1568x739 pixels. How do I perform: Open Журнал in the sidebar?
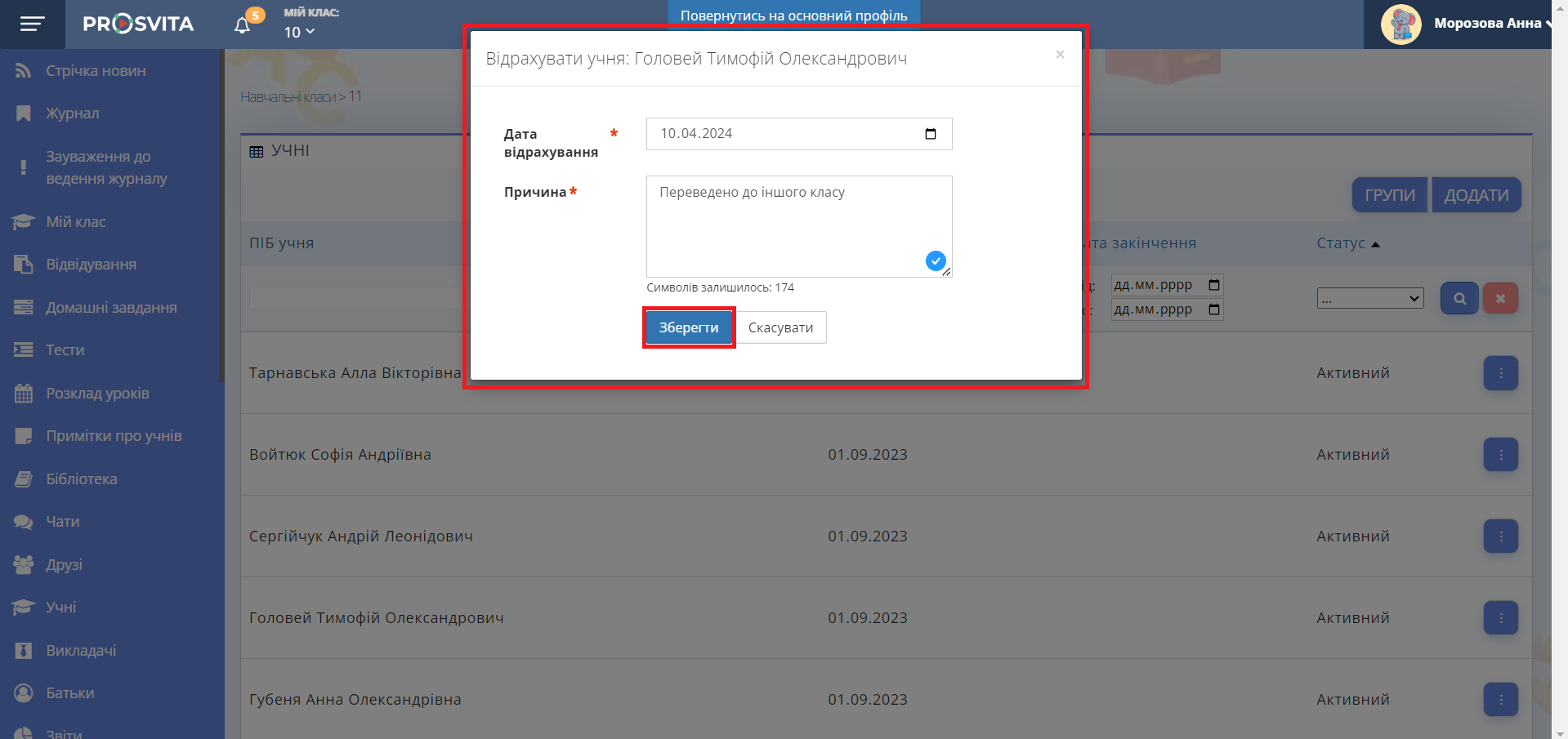(x=72, y=114)
